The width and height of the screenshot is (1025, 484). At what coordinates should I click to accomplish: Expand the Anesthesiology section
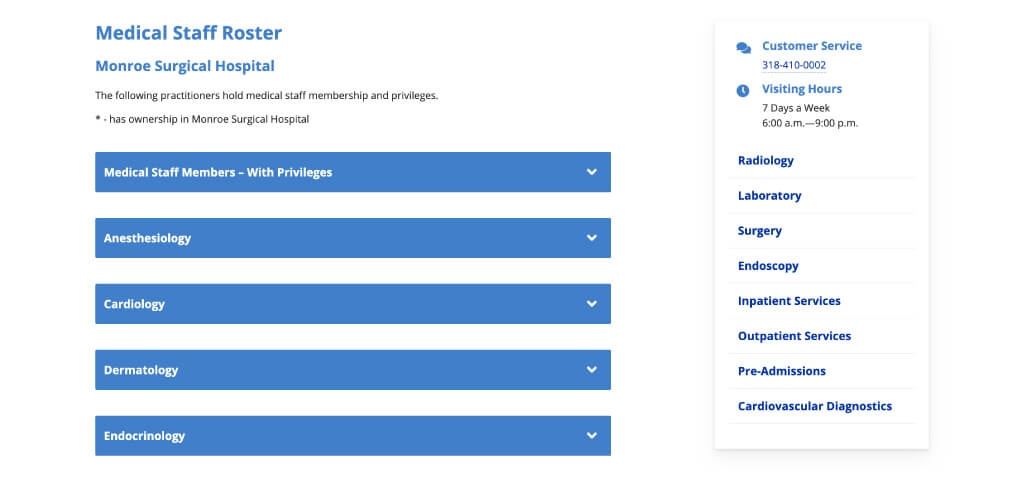pos(148,238)
